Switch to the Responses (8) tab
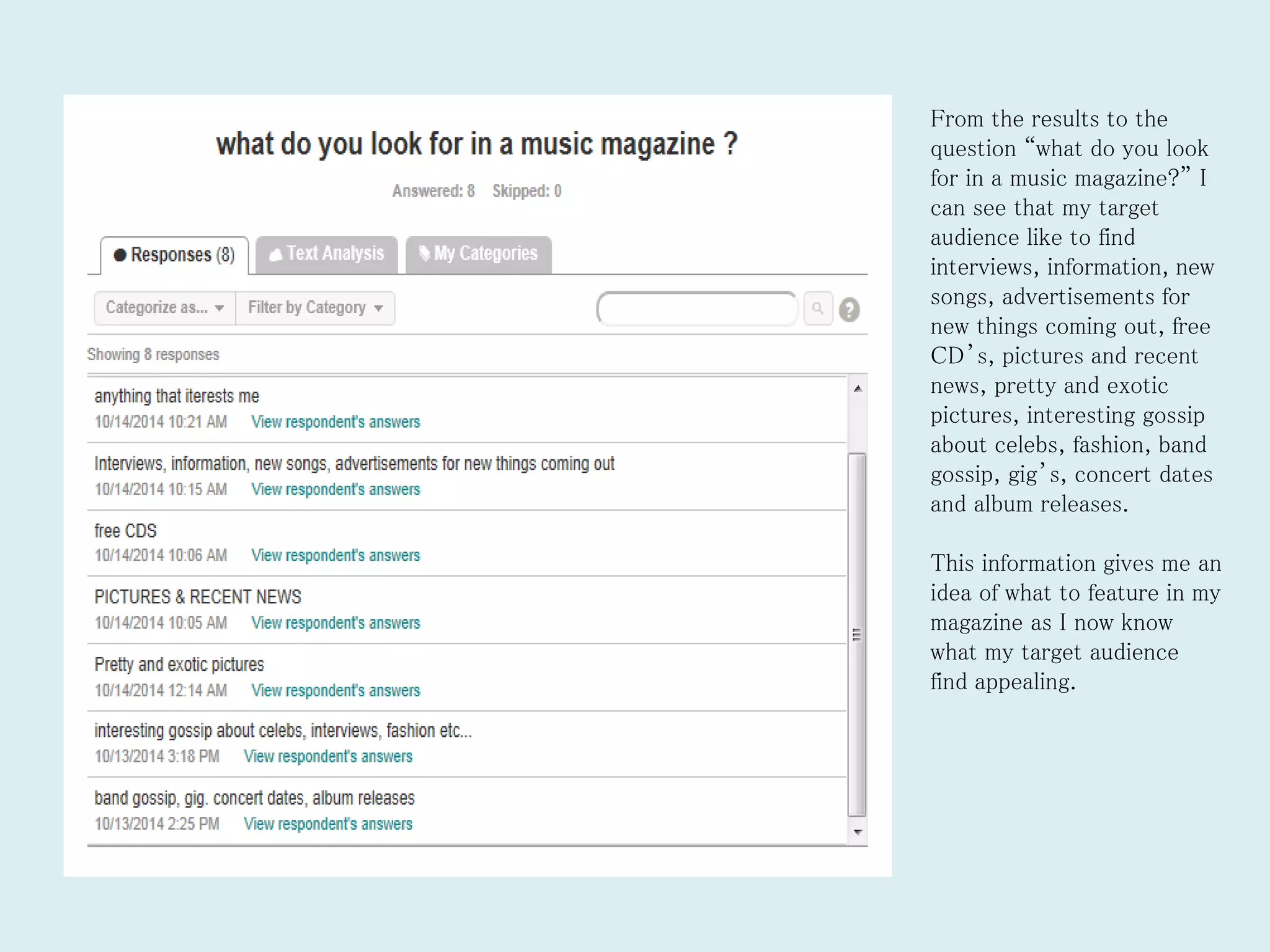This screenshot has height=952, width=1270. pyautogui.click(x=175, y=255)
